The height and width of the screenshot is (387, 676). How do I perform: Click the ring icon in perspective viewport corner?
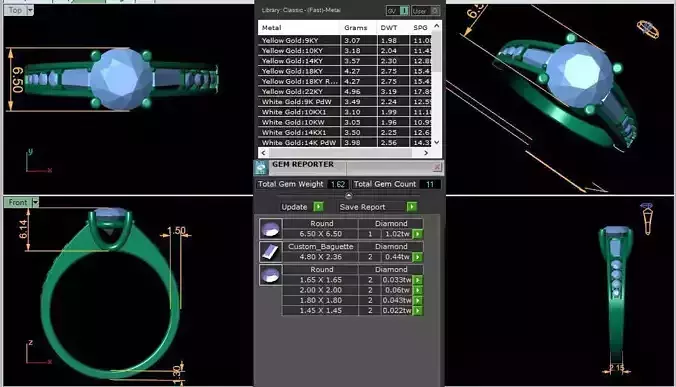click(648, 29)
